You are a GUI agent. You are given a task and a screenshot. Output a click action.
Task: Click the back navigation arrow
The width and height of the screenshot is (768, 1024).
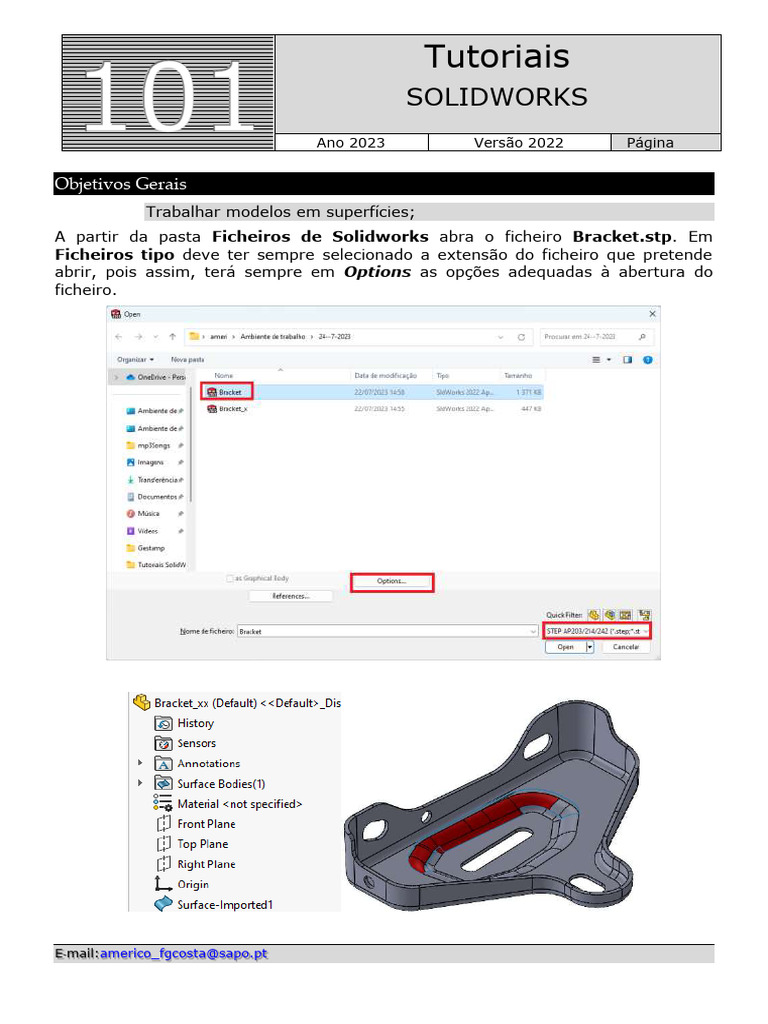tap(119, 337)
